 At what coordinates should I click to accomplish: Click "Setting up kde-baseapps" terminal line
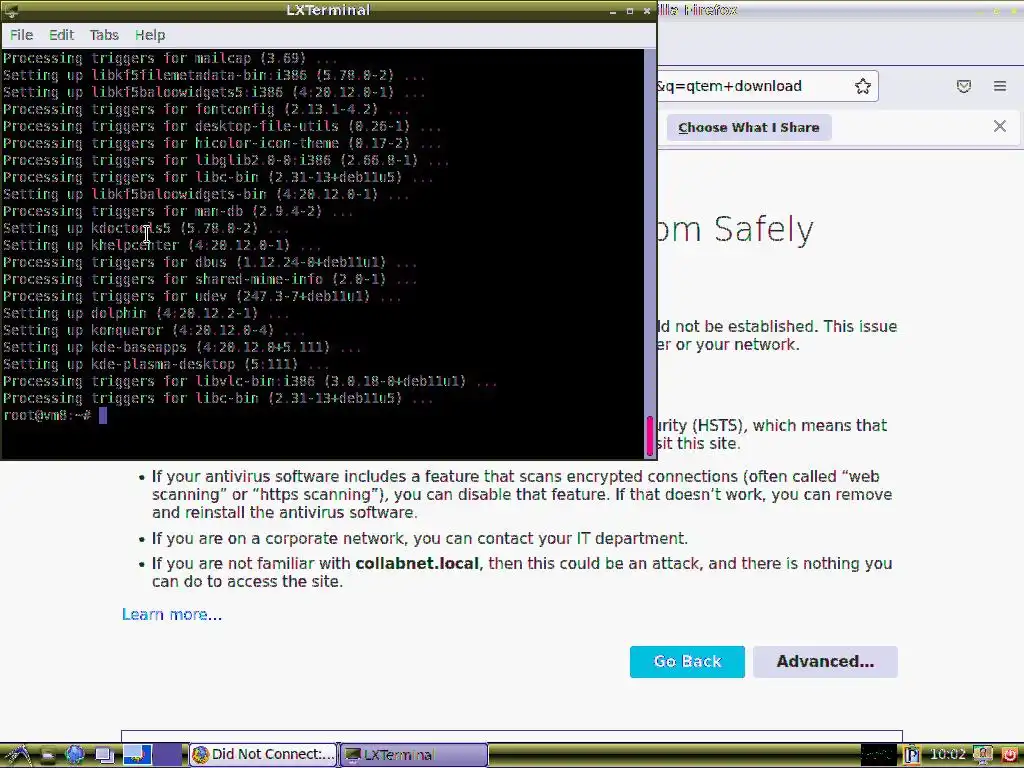click(181, 347)
